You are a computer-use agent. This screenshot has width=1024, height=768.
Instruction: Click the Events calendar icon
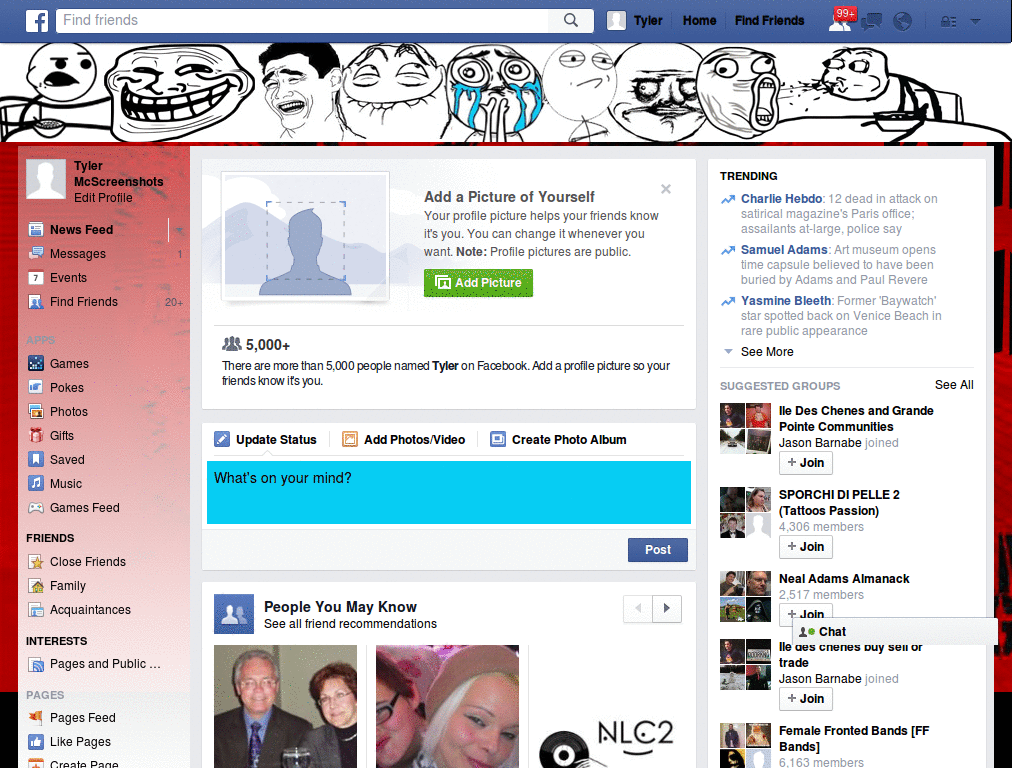pos(36,278)
